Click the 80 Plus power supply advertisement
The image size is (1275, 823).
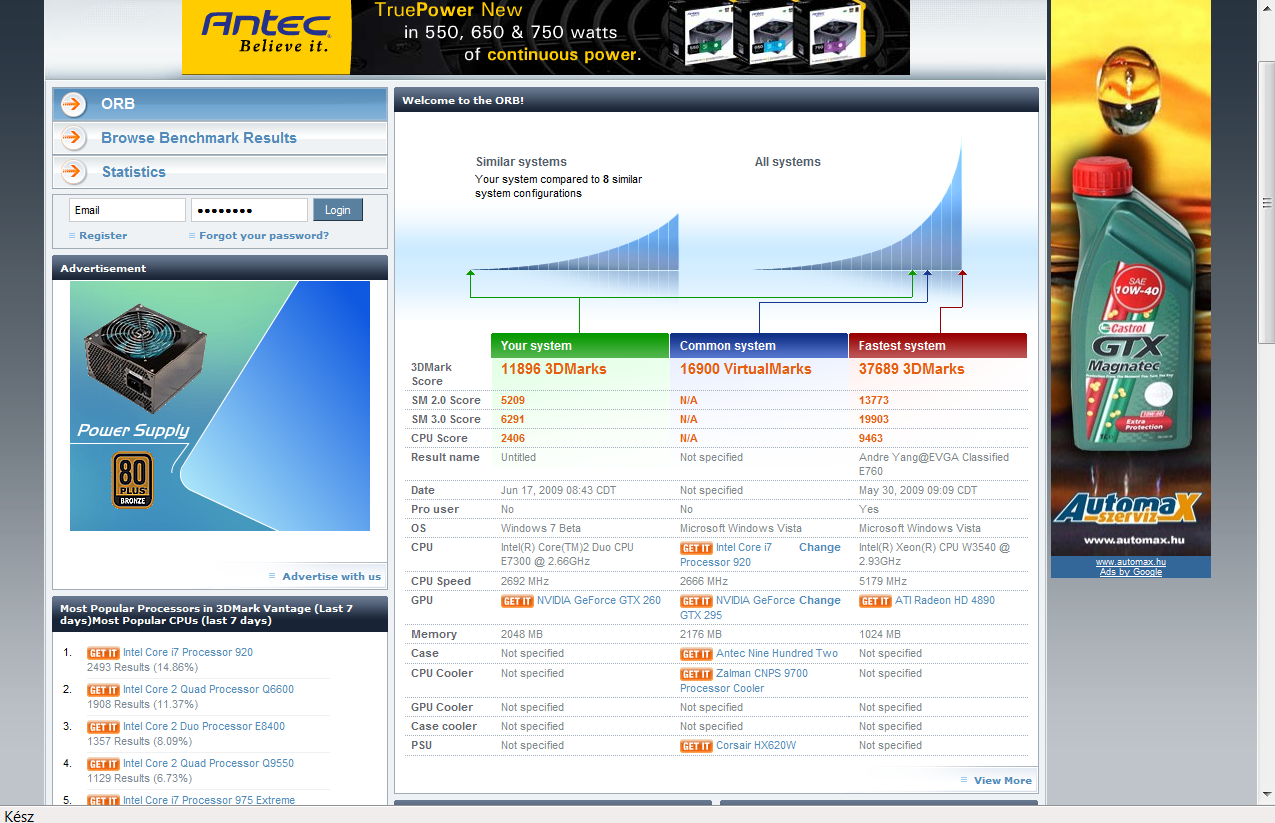220,406
